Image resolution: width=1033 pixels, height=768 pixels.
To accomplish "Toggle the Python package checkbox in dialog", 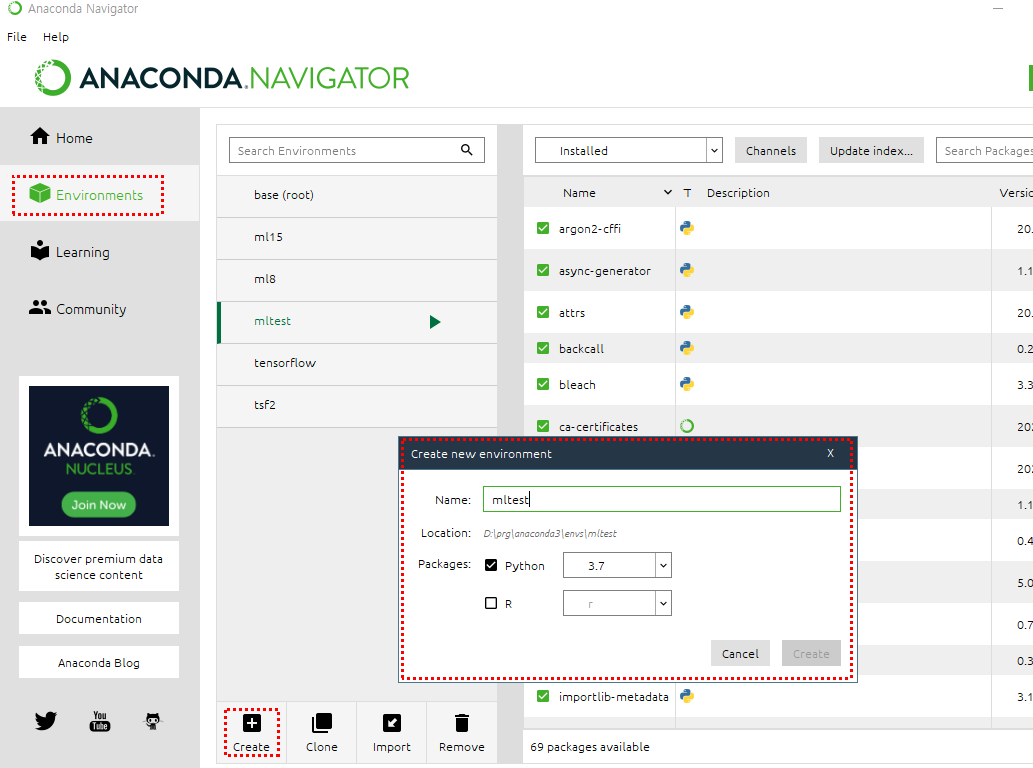I will click(x=491, y=565).
